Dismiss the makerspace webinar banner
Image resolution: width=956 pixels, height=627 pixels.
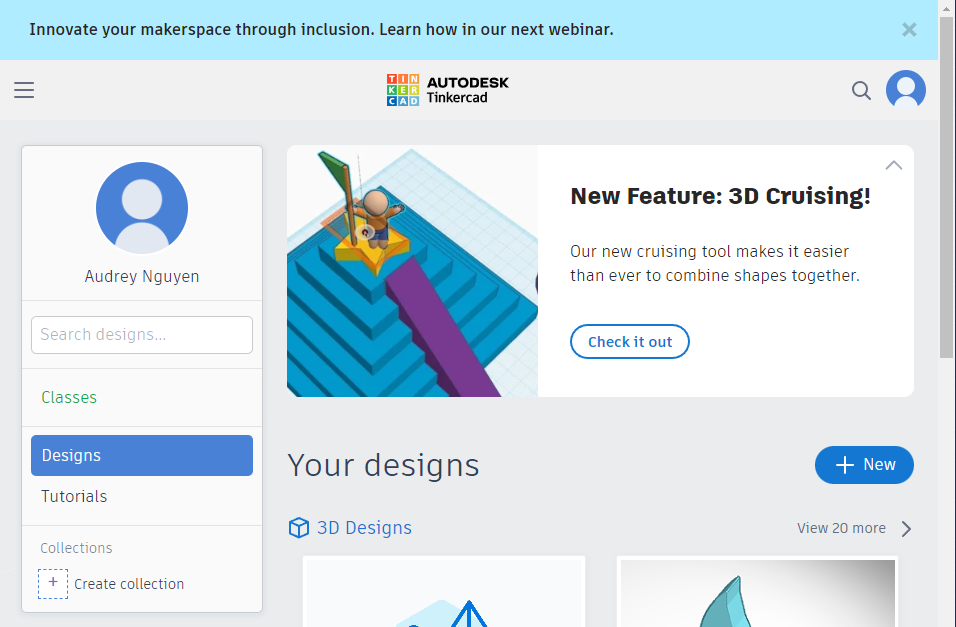click(x=908, y=29)
